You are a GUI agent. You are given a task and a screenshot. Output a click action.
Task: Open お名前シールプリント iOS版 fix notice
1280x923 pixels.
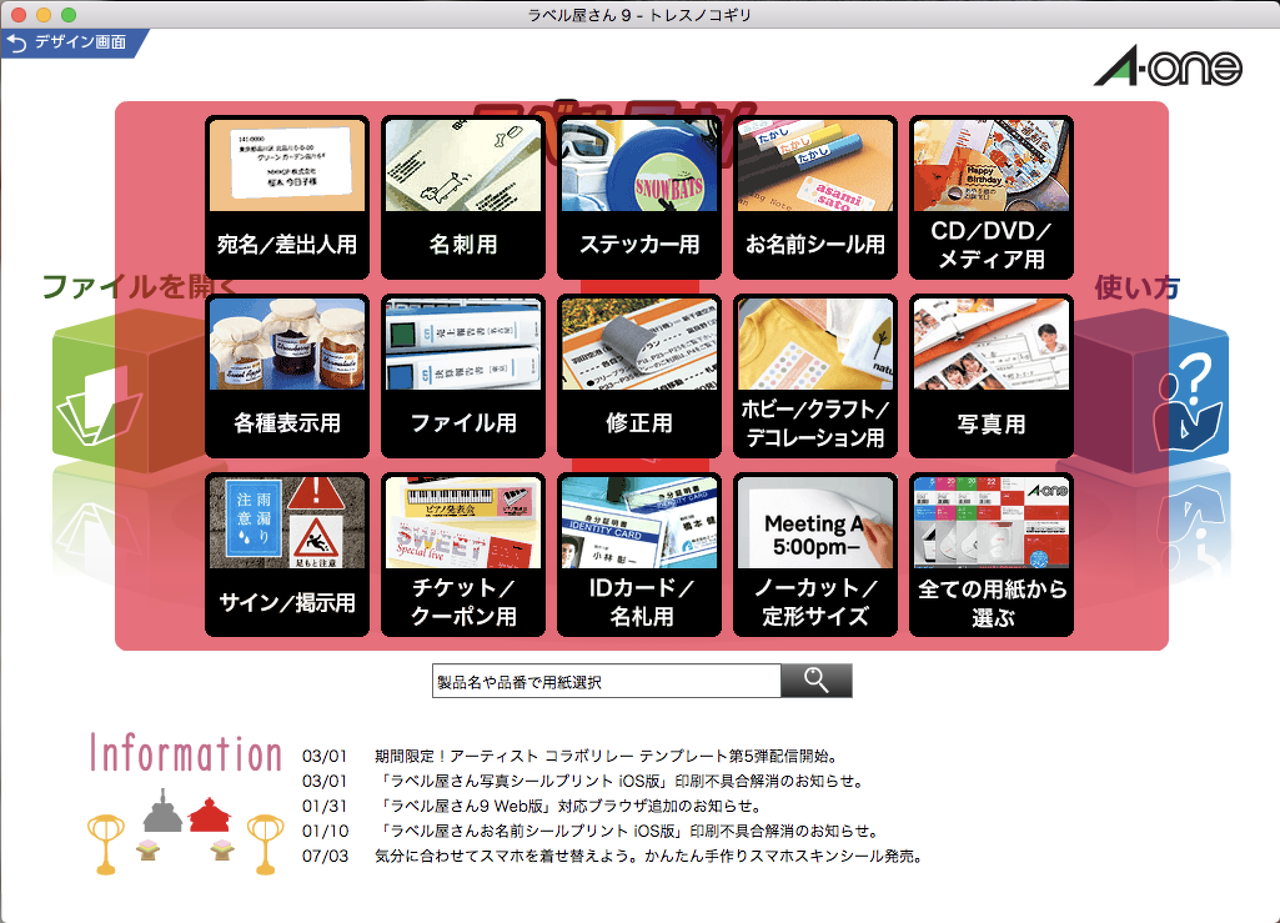627,832
